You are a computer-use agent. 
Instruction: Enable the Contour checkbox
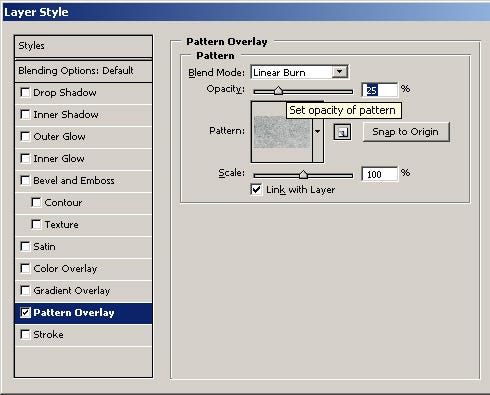tap(36, 202)
